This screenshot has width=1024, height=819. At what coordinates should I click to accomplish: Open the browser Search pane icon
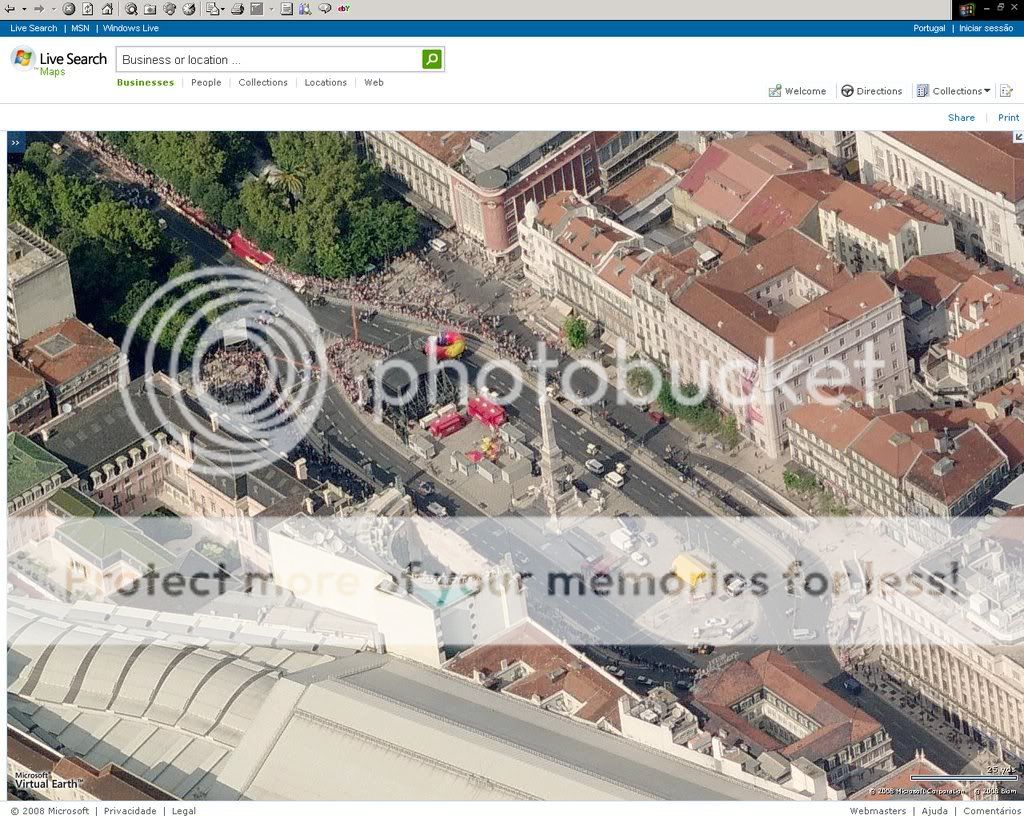coord(131,9)
